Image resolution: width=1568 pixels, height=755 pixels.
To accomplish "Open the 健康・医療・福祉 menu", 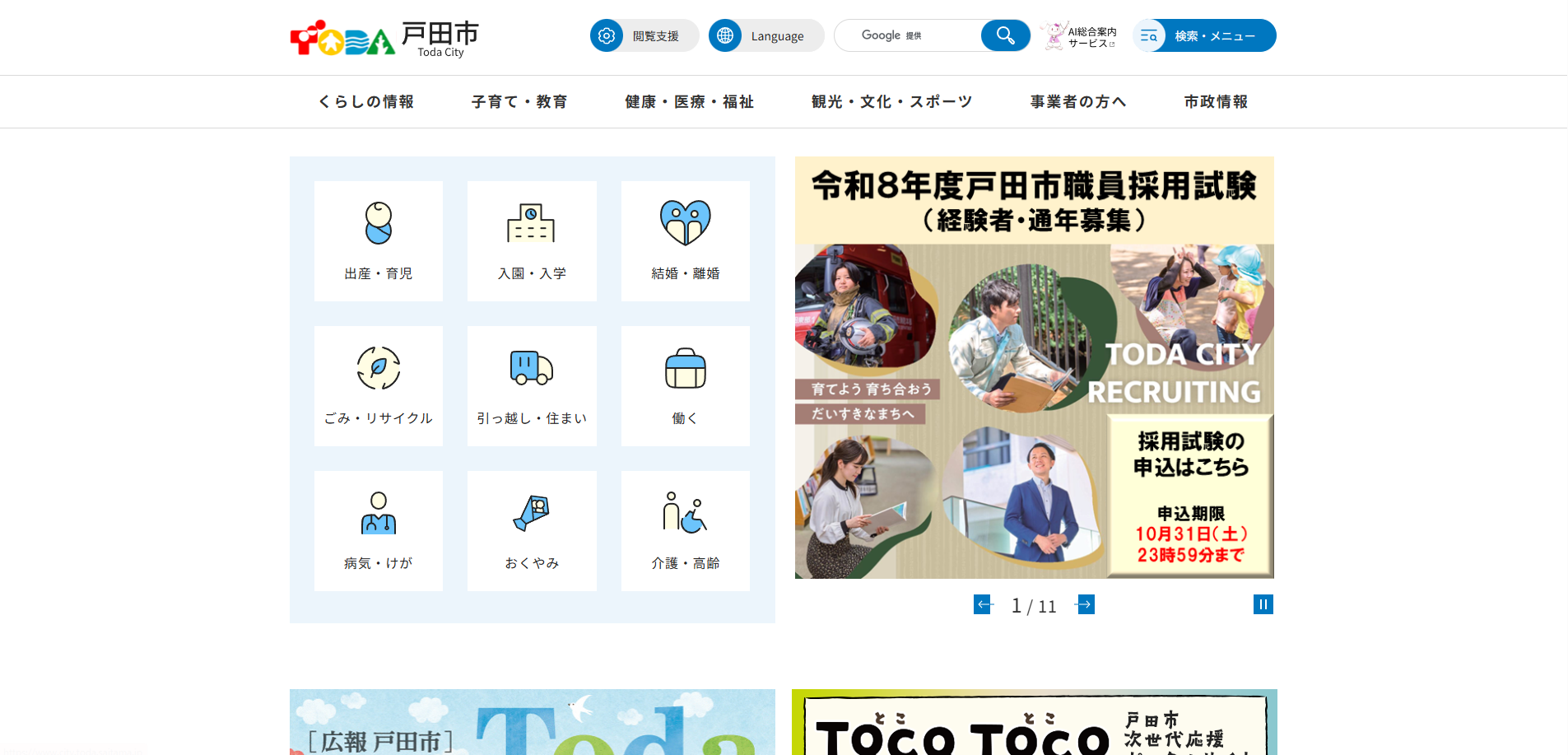I will pyautogui.click(x=690, y=101).
